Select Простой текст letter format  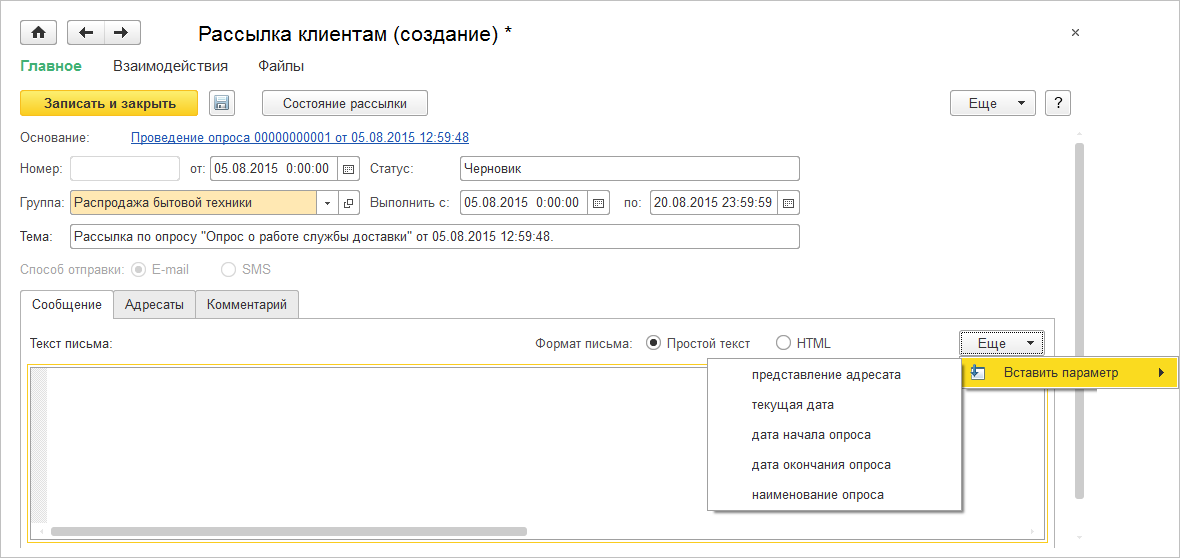[654, 343]
